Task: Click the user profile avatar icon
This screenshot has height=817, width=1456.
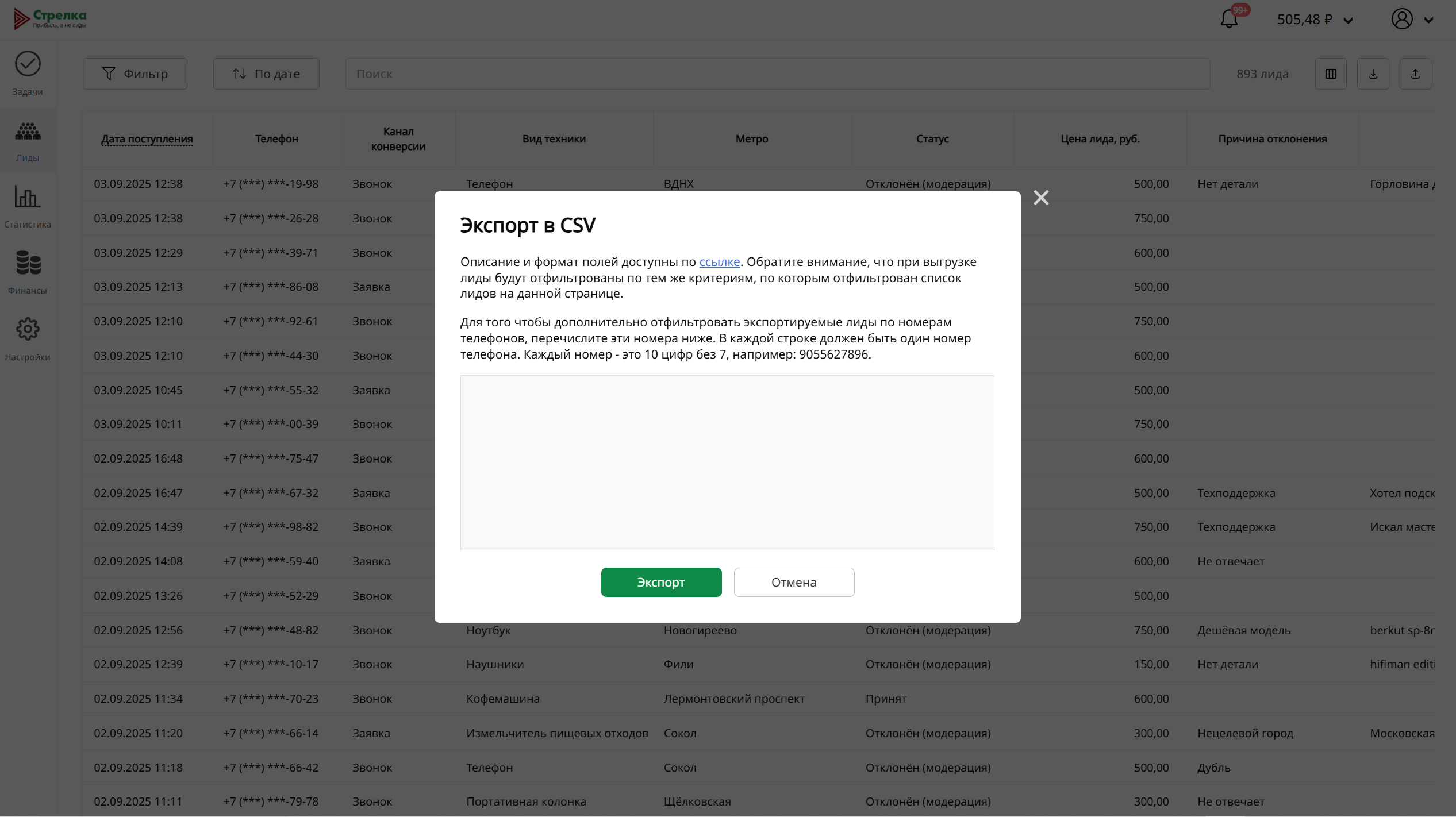Action: coord(1401,19)
